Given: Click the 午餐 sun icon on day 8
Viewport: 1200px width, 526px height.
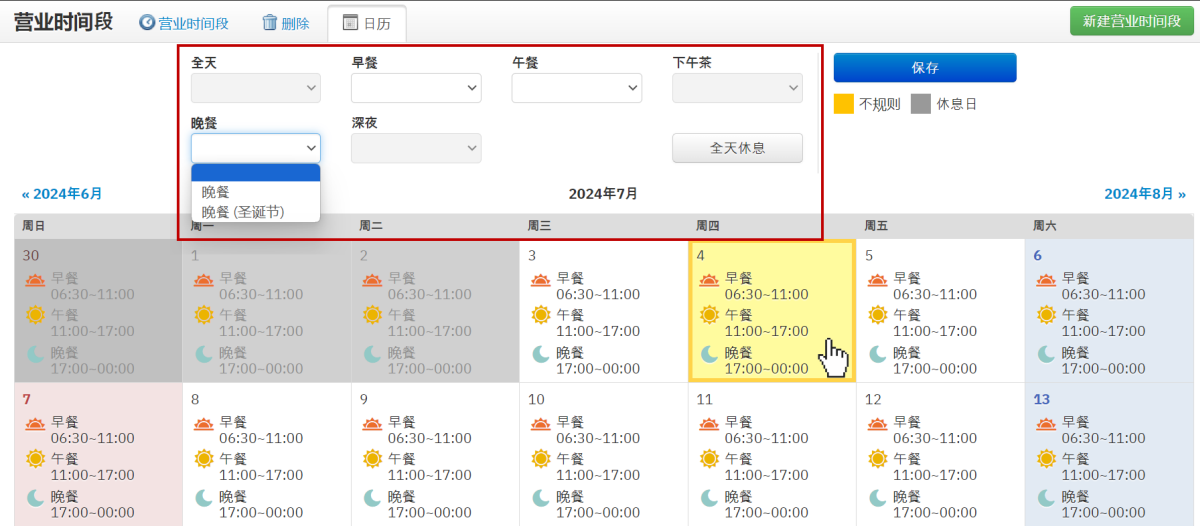Looking at the screenshot, I should (x=204, y=458).
